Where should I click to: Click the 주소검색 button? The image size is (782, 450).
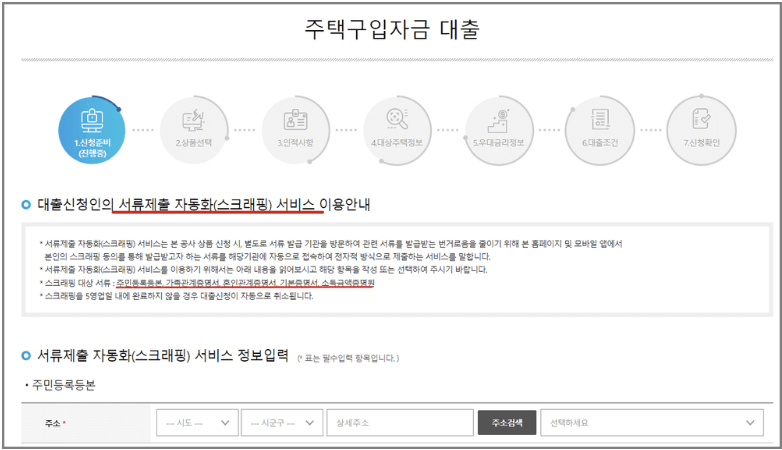[x=507, y=423]
